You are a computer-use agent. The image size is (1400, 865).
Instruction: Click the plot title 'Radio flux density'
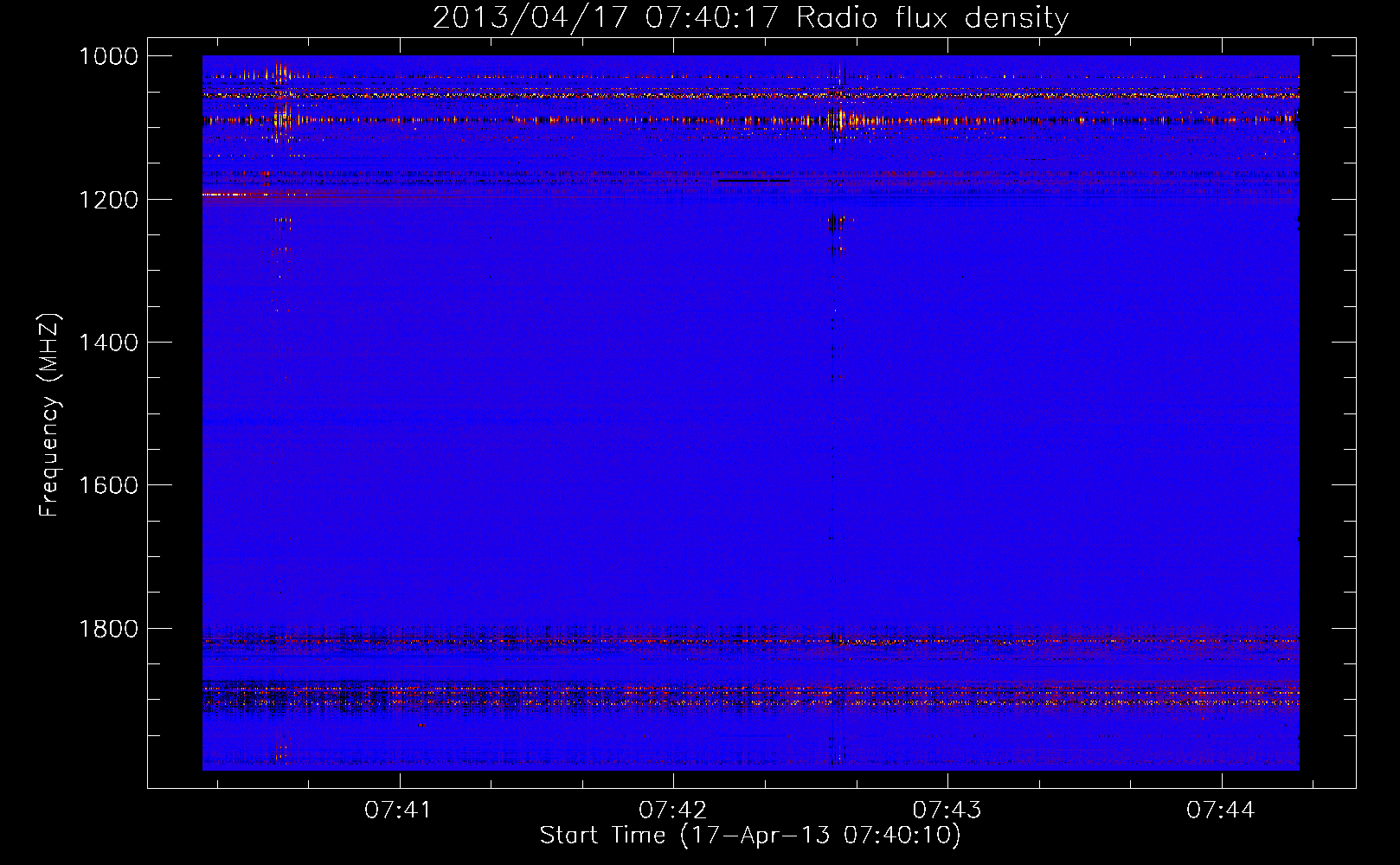932,18
